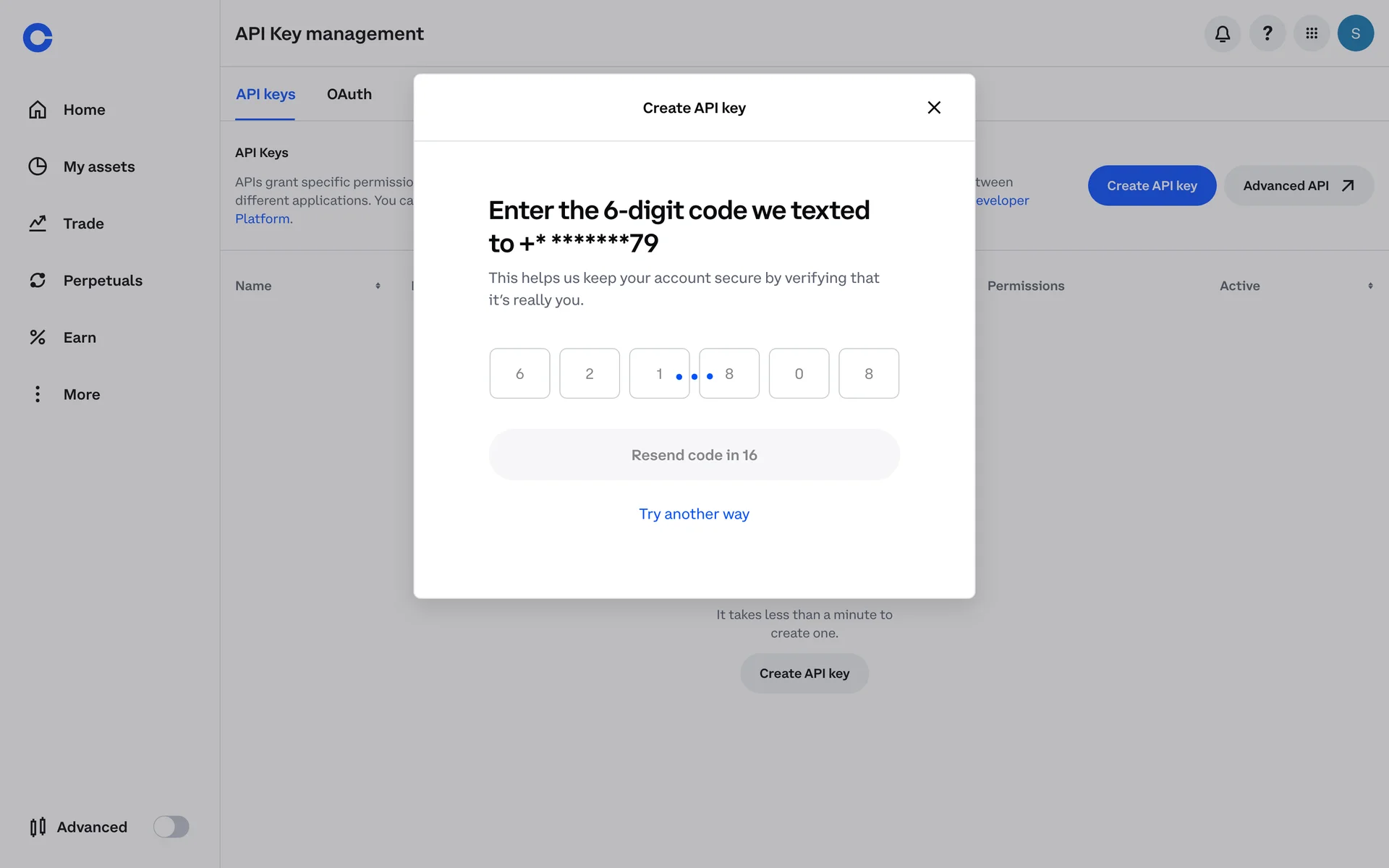Click the blue Create API key button
Viewport: 1389px width, 868px height.
[x=1151, y=186]
